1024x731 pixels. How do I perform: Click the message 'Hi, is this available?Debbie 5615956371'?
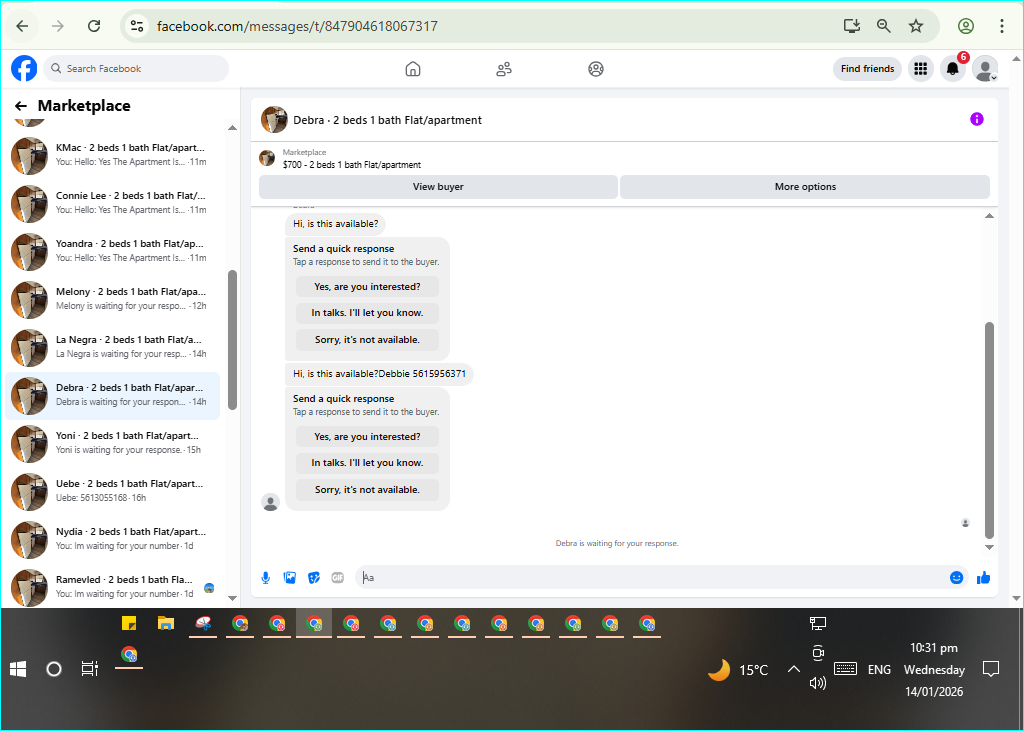[379, 374]
